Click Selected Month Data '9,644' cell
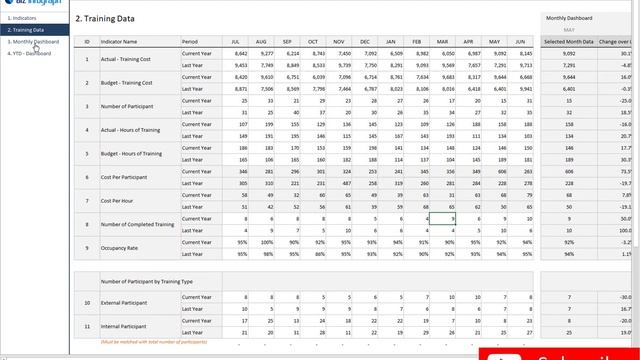 (x=569, y=77)
